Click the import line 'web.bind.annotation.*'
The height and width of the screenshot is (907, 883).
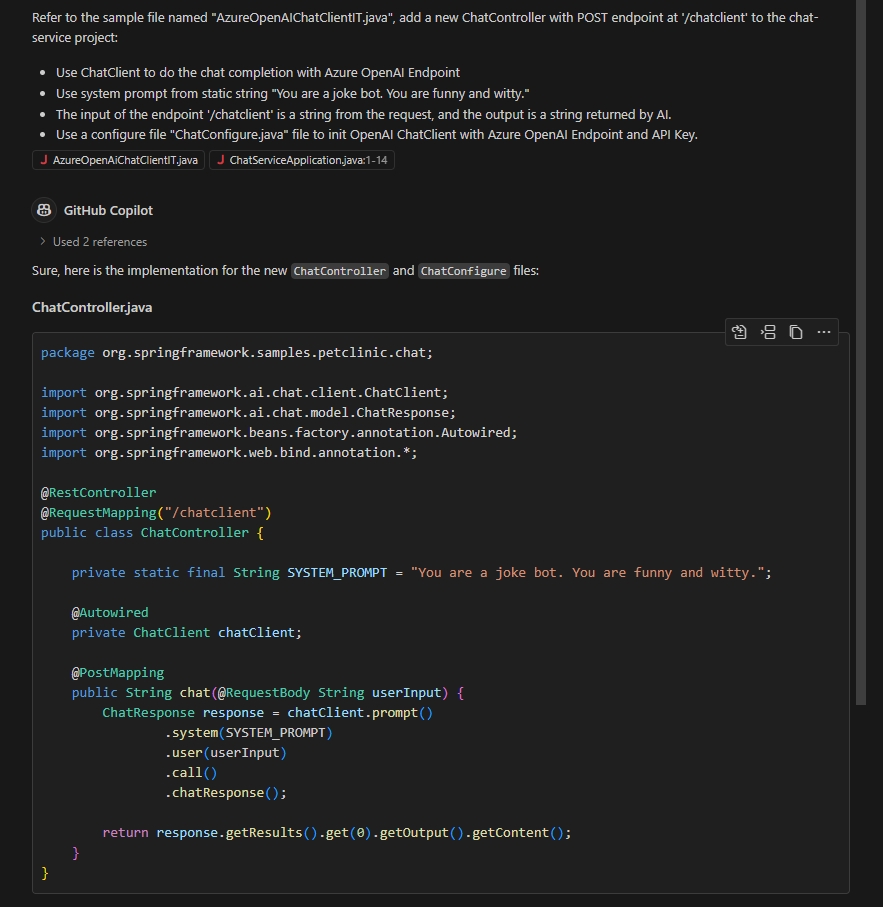click(x=229, y=452)
